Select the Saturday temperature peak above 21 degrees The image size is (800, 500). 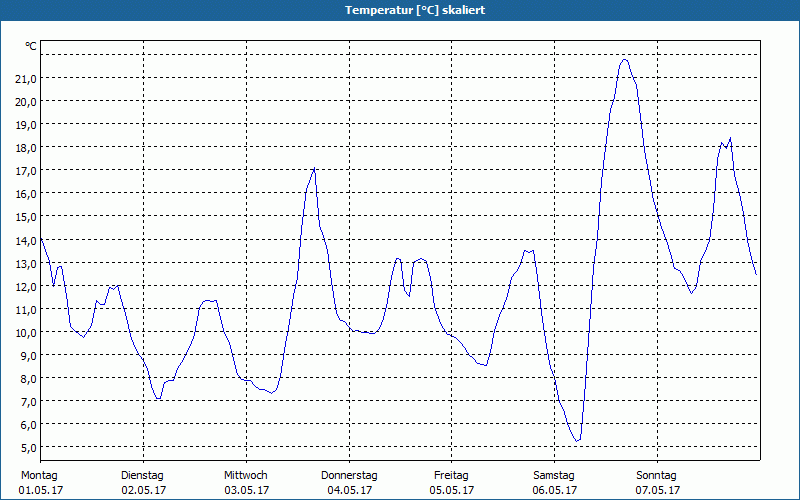624,60
